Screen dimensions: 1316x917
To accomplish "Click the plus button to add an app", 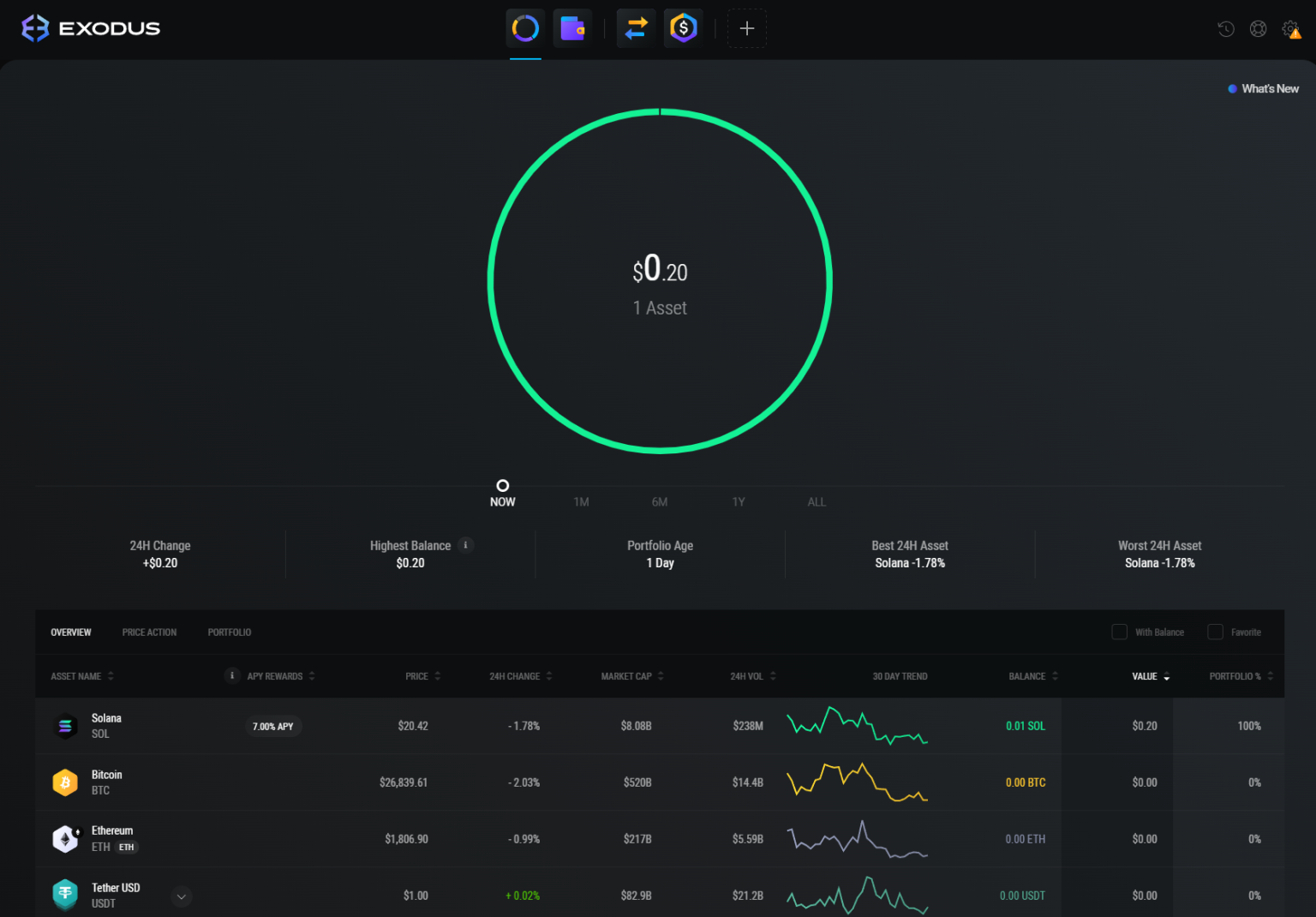I will click(x=746, y=27).
